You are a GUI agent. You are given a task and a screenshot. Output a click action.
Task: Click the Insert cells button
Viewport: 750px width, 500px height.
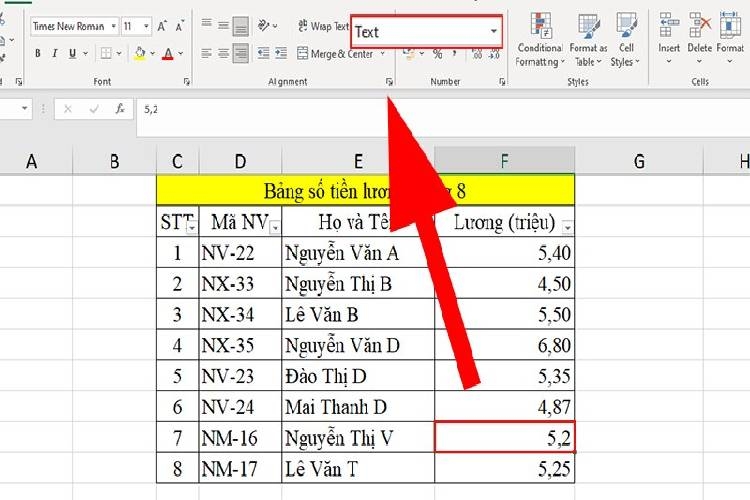[669, 38]
